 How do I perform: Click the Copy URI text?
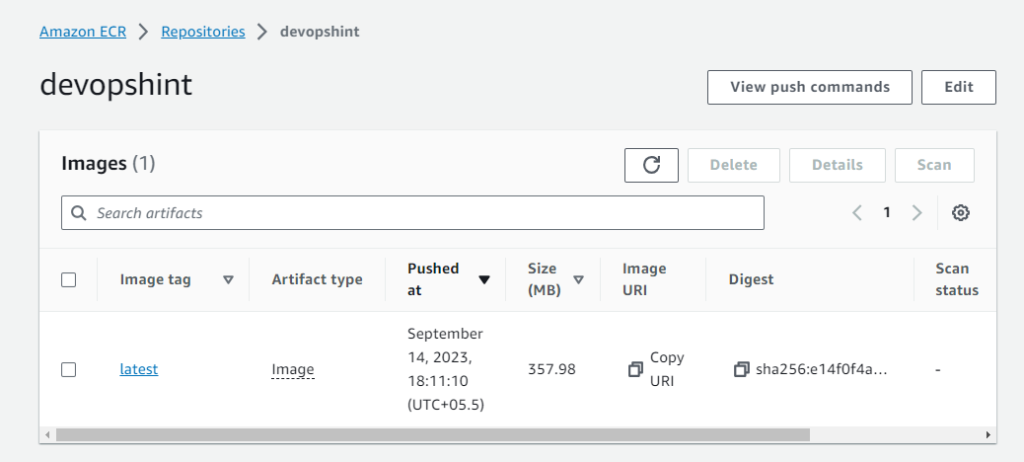click(x=667, y=369)
